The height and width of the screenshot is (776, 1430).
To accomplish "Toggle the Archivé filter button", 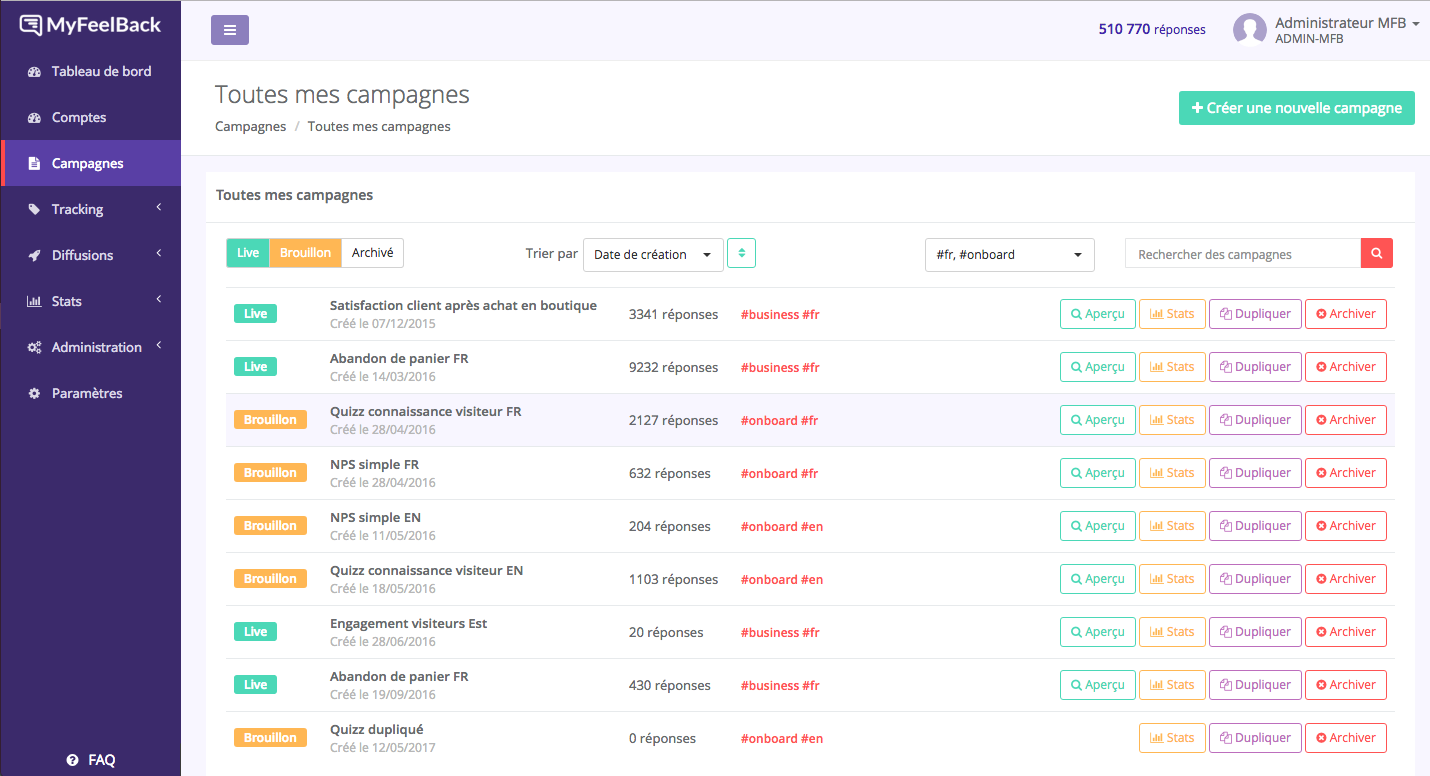I will pyautogui.click(x=372, y=253).
